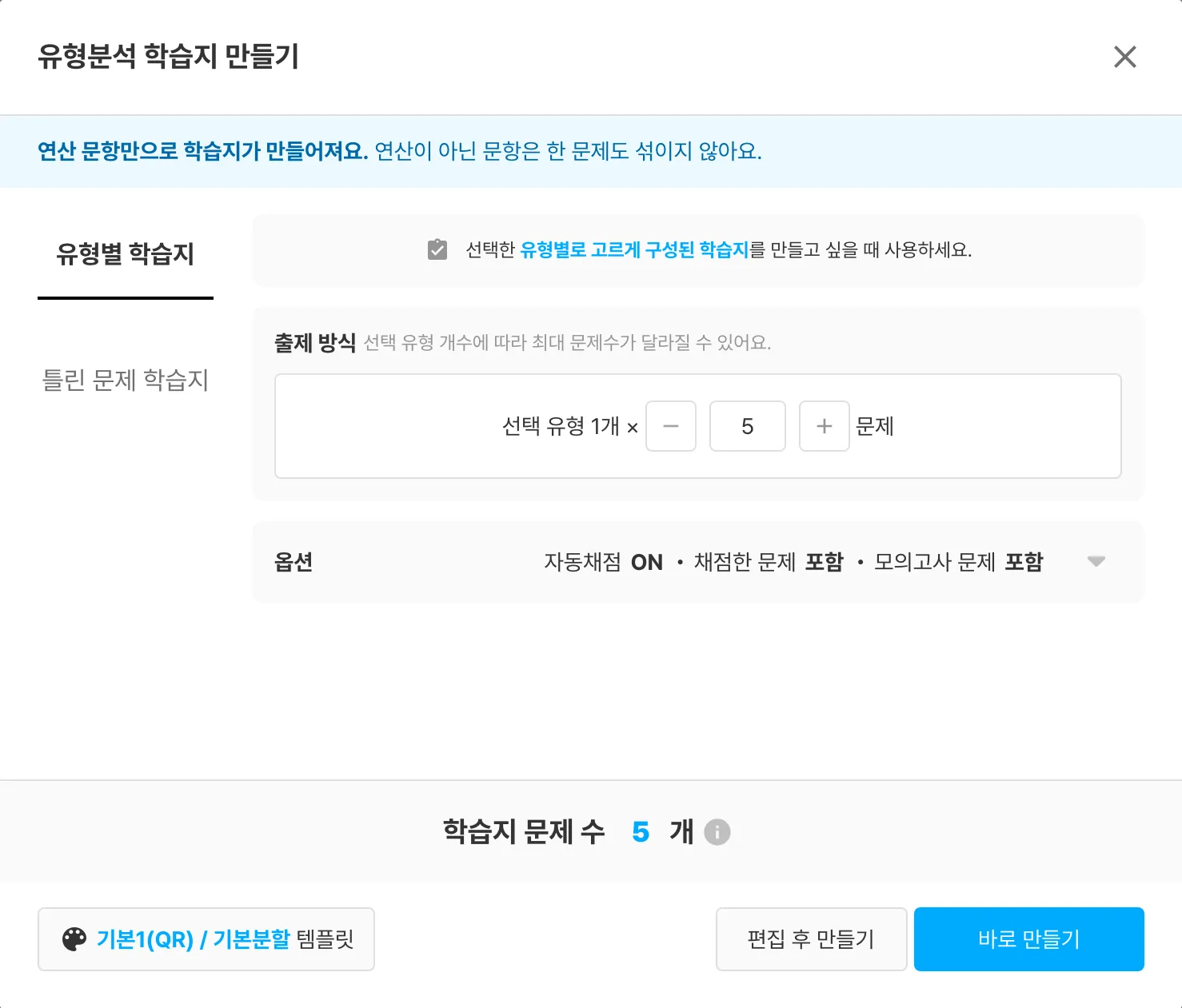Viewport: 1182px width, 1008px height.
Task: Open 기본1(QR) / 기본분할 템플릿 selector
Action: [x=206, y=939]
